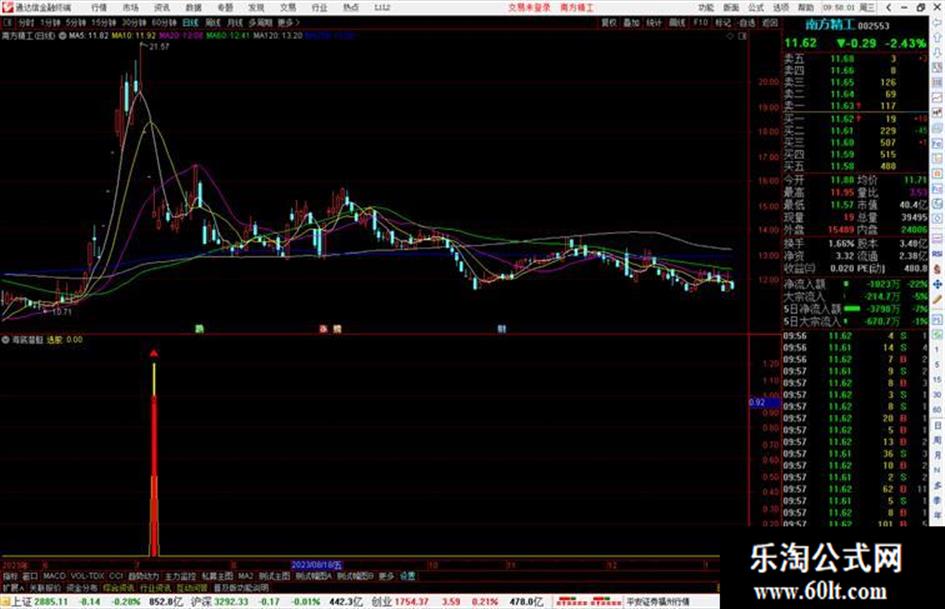The image size is (945, 609).
Task: Click the 创业 index in status bar
Action: (x=381, y=602)
